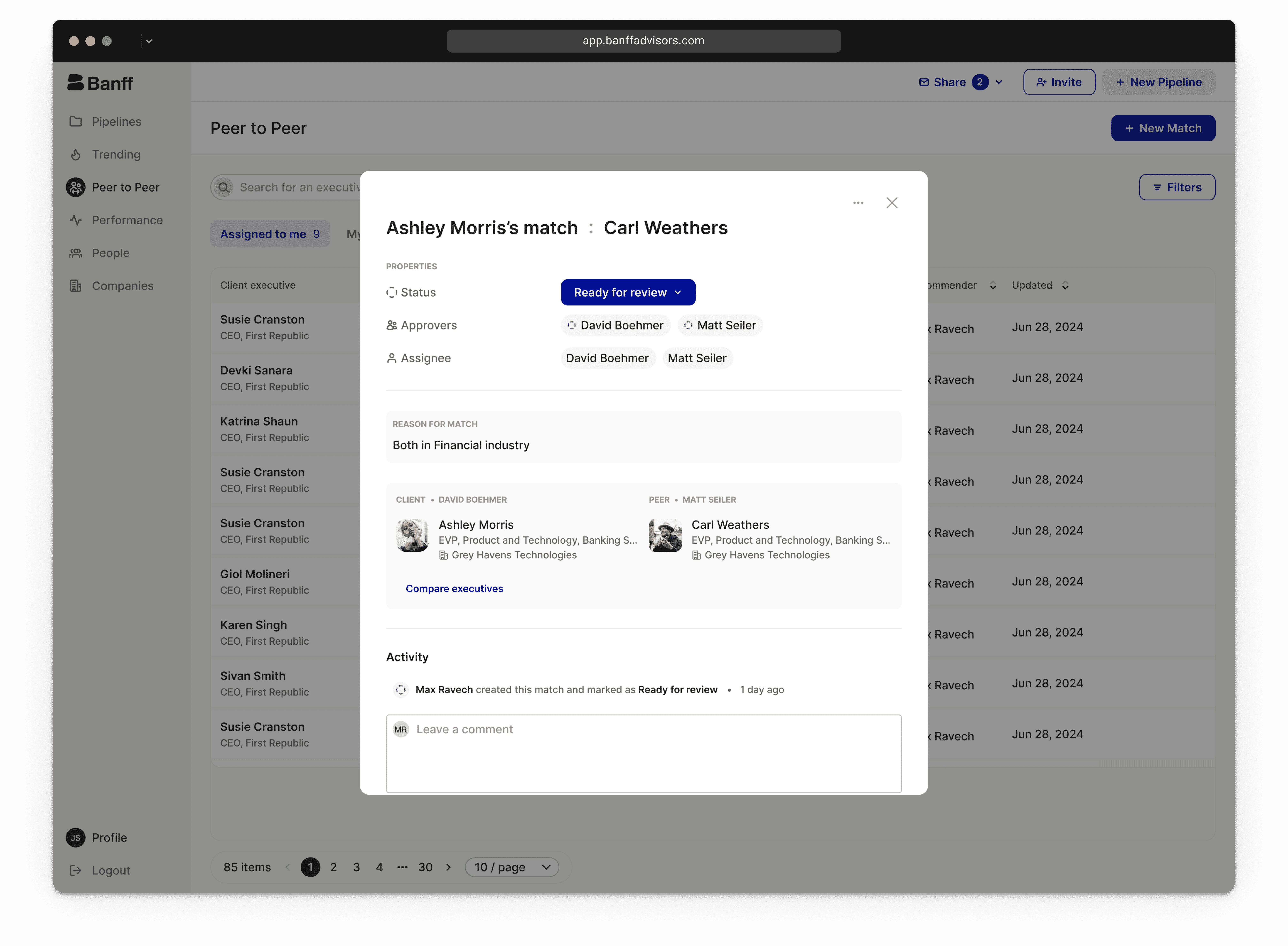Click the Logout icon
This screenshot has height=946, width=1288.
pos(76,870)
